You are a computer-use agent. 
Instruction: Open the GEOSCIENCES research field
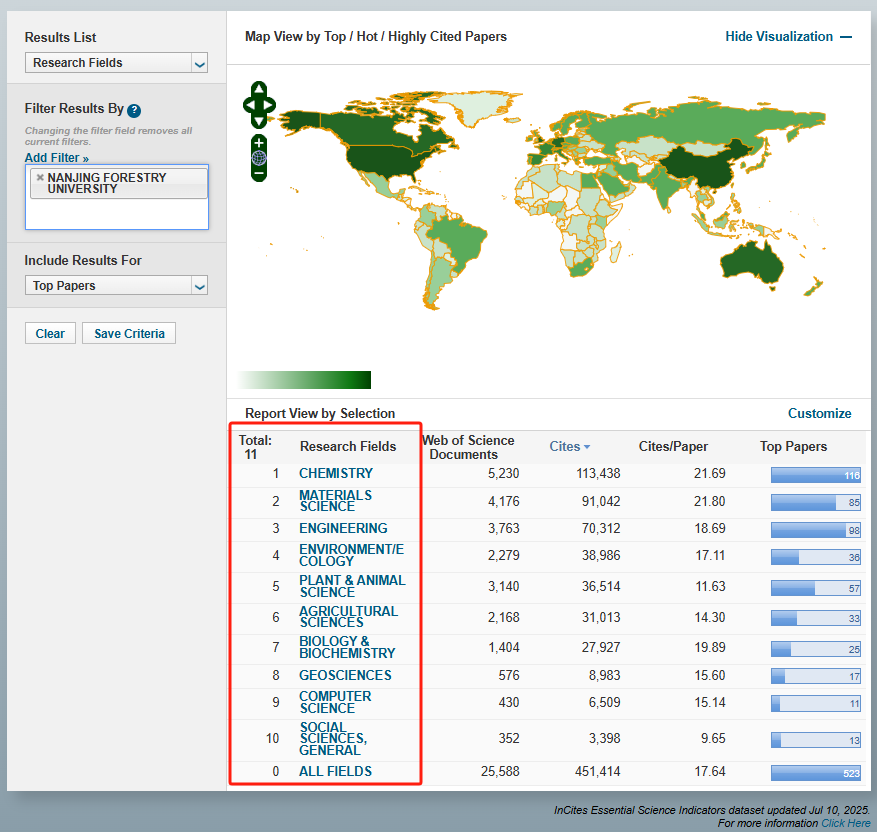[345, 675]
